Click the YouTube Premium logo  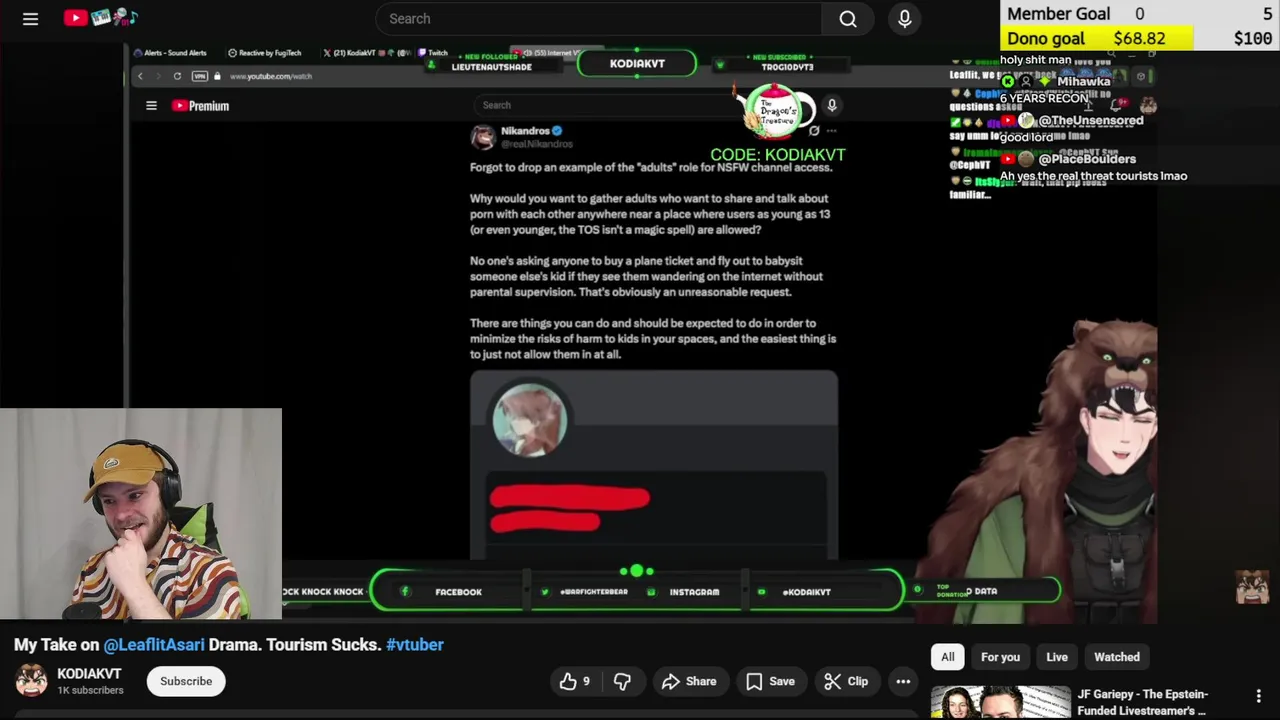[200, 105]
